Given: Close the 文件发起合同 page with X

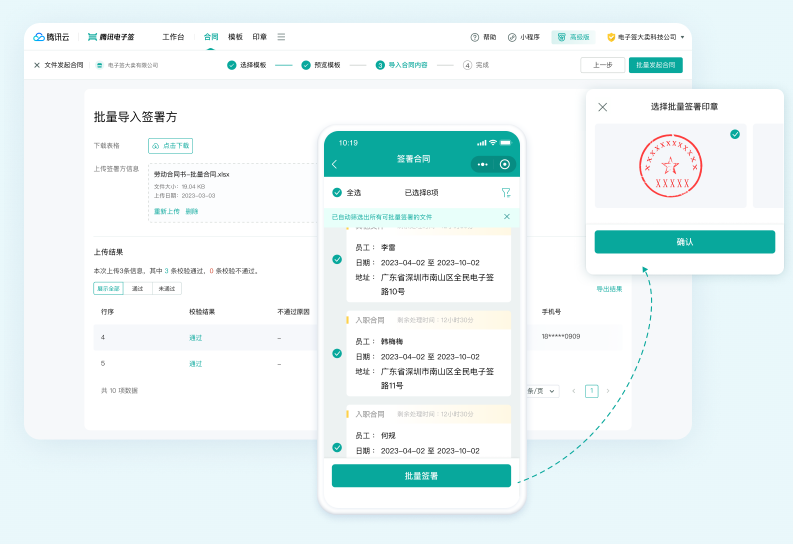Looking at the screenshot, I should pyautogui.click(x=37, y=65).
